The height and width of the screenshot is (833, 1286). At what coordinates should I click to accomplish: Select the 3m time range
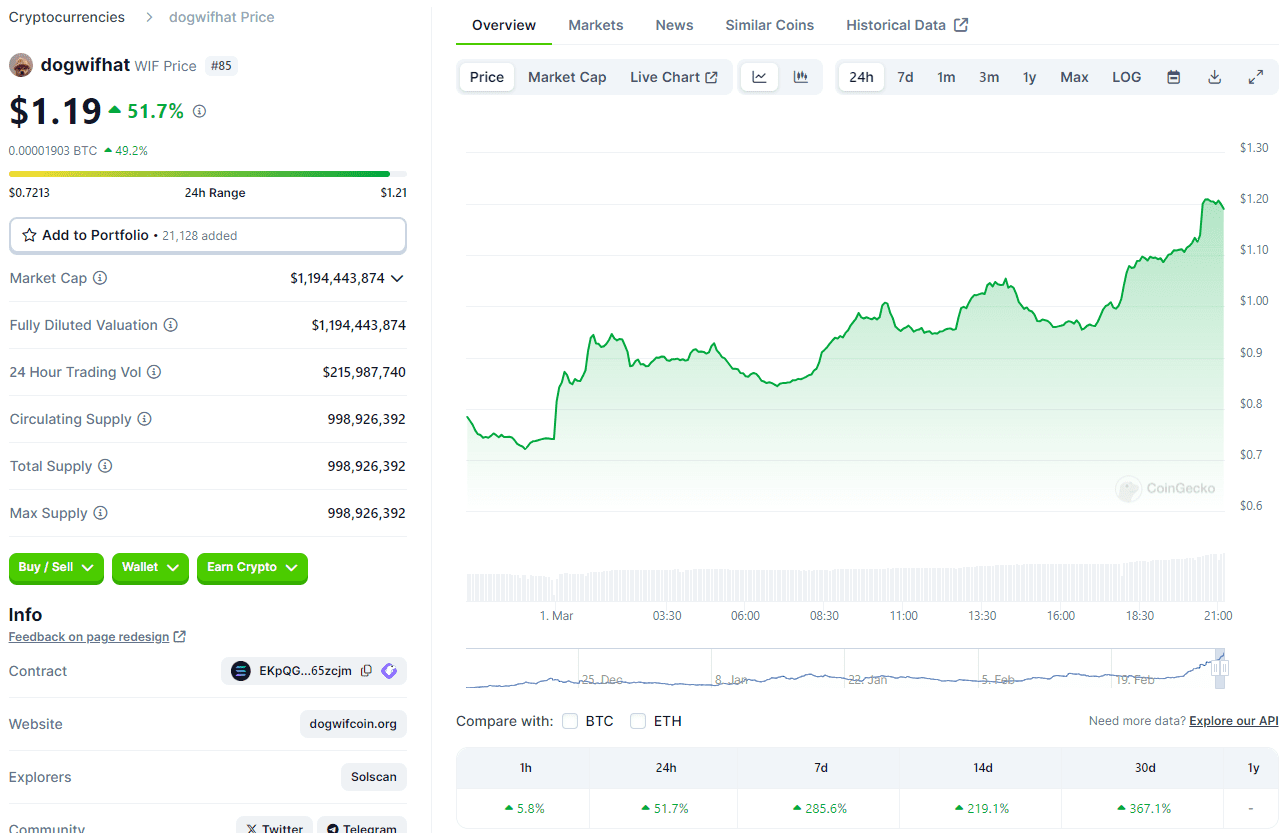click(x=989, y=77)
